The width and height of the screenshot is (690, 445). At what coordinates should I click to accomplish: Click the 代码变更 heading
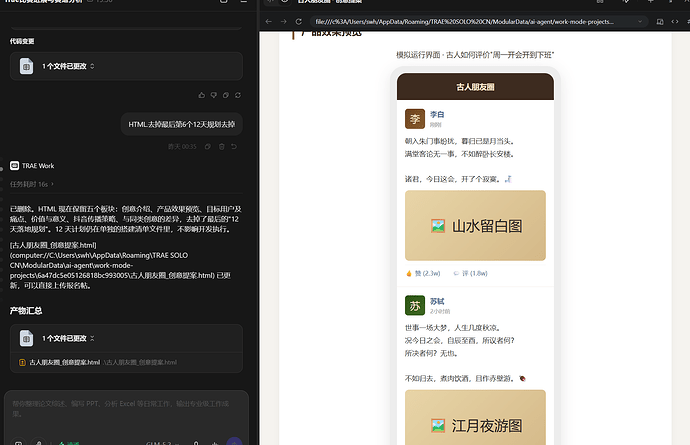pos(22,41)
